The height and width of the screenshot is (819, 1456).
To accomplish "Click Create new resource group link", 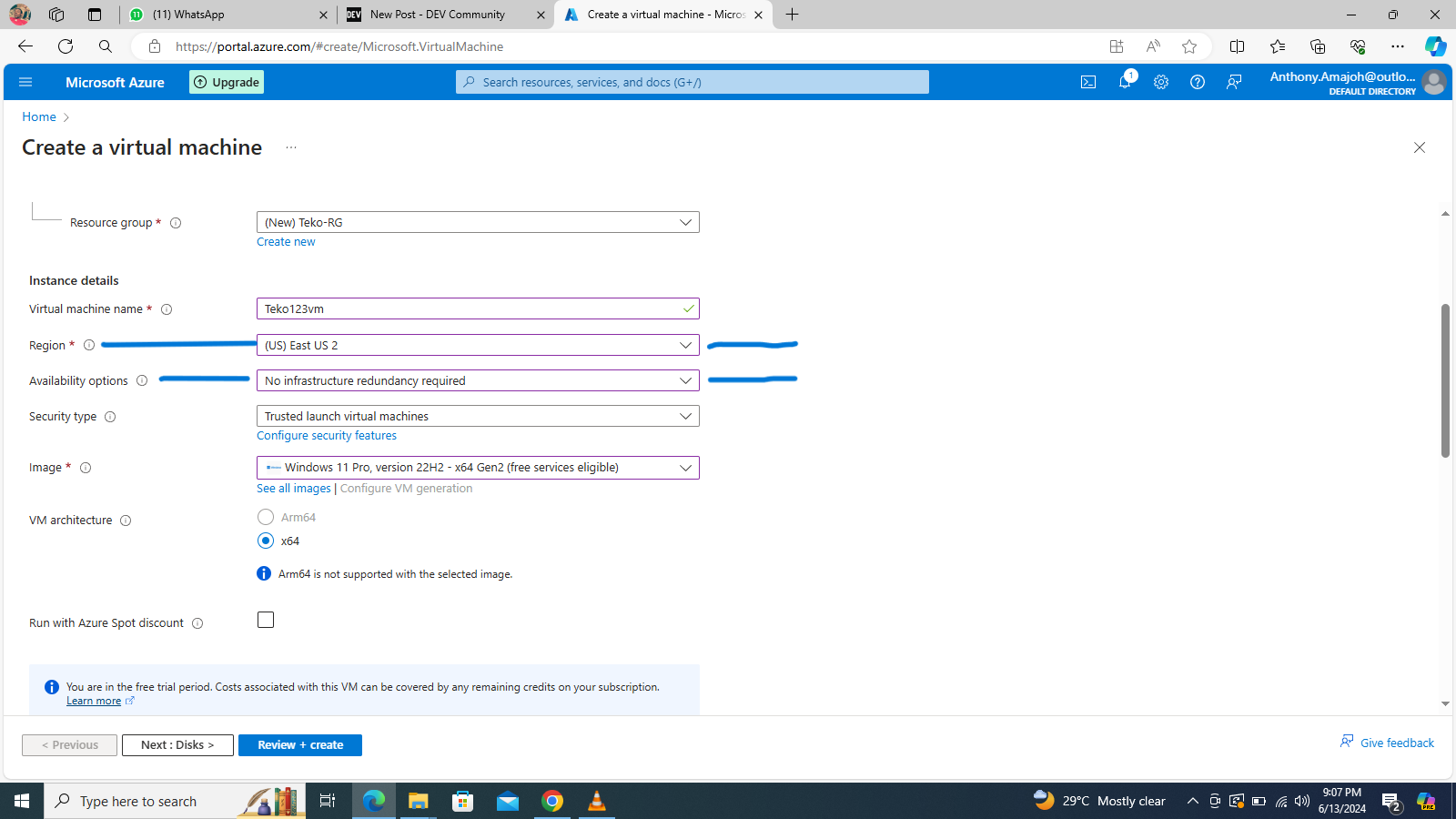I will 286,242.
